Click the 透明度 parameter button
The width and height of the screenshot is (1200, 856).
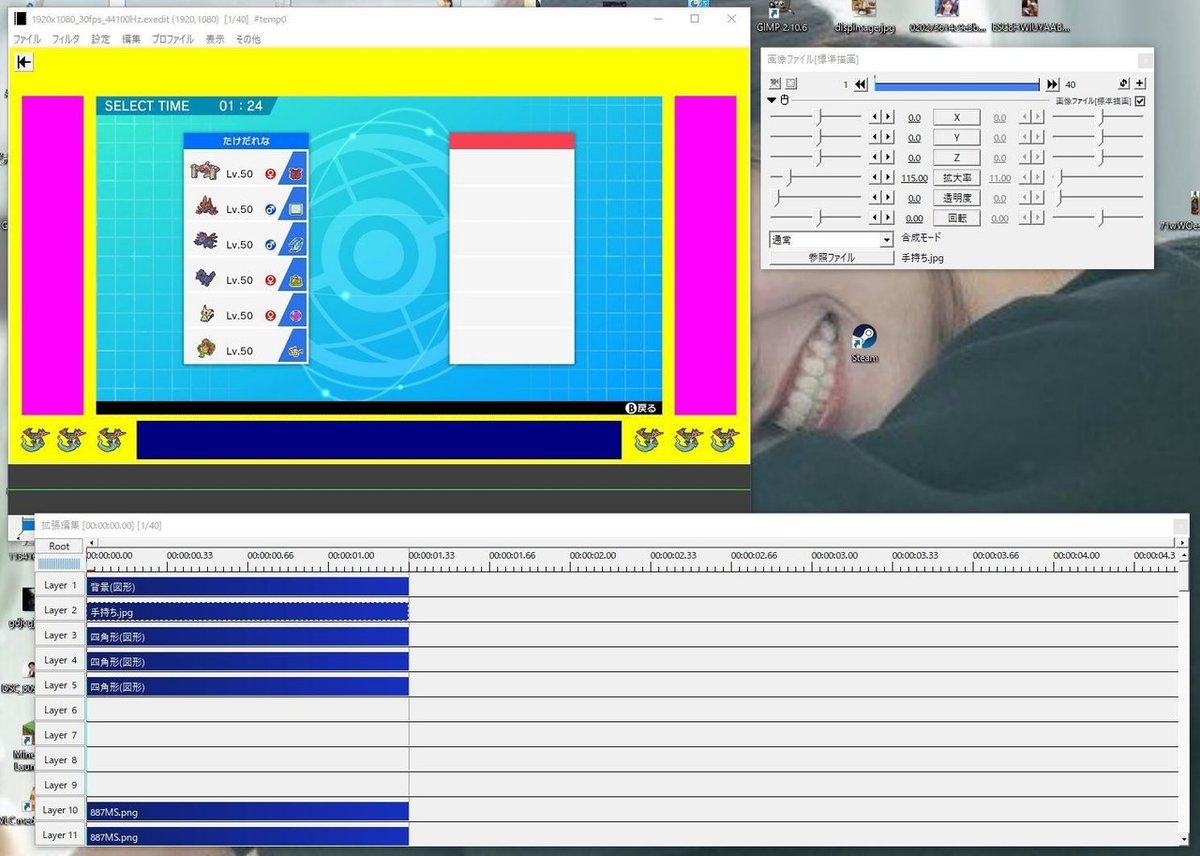point(957,198)
